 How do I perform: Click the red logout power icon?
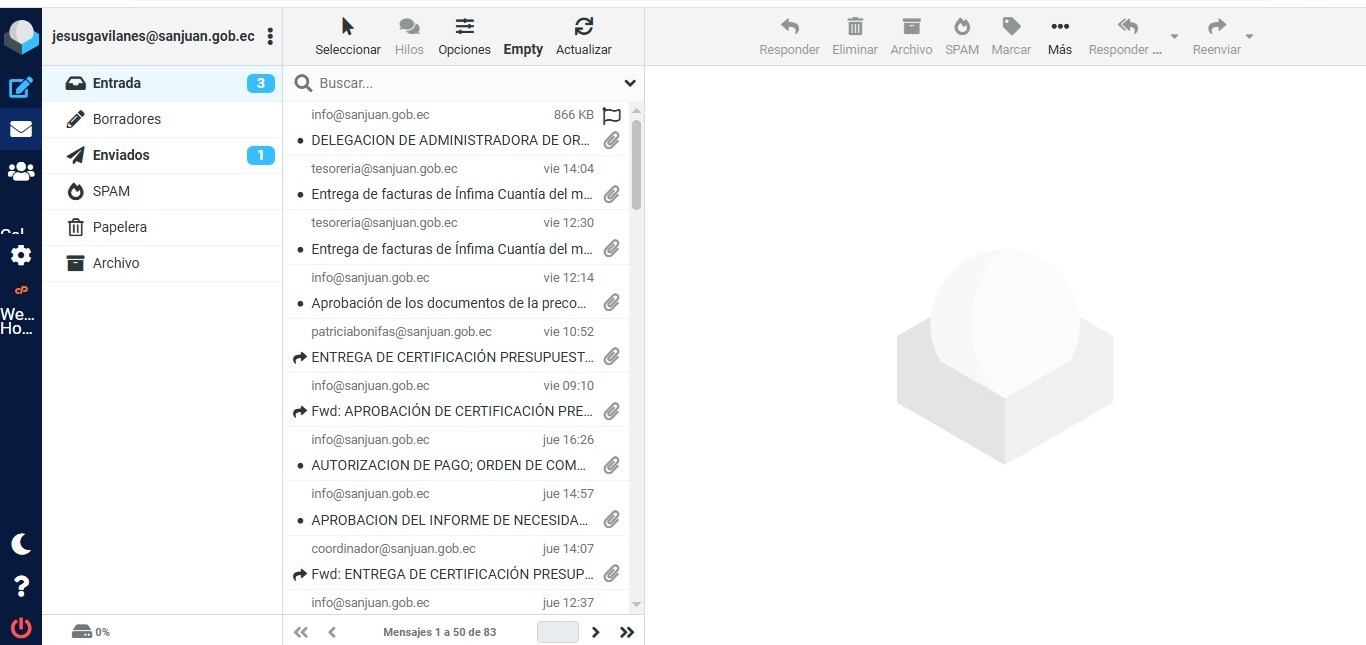tap(21, 628)
